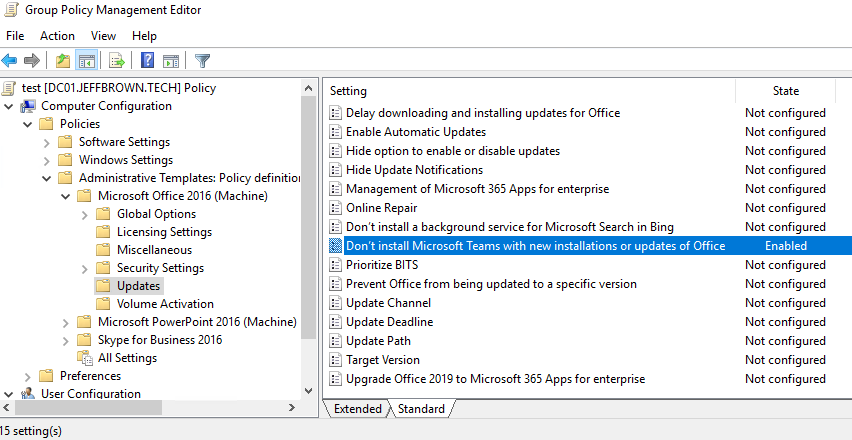Click the Licensing Settings folder icon

pyautogui.click(x=103, y=232)
